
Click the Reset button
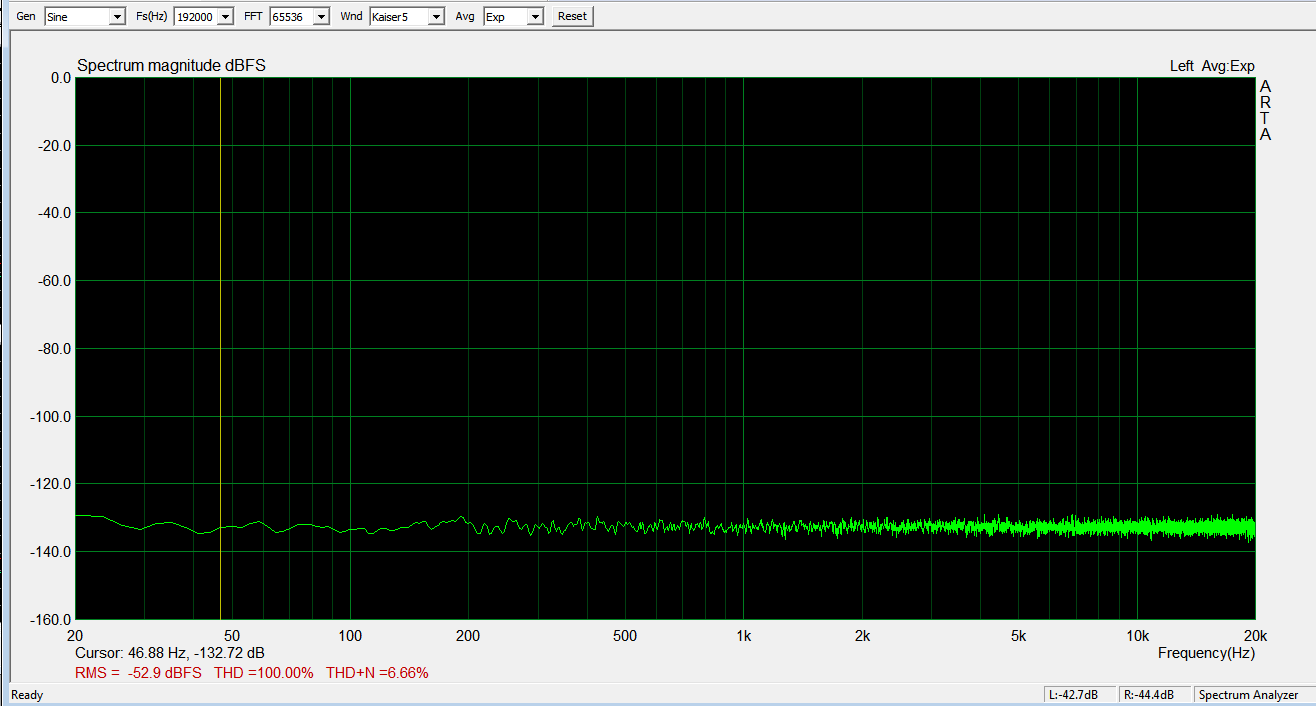coord(573,17)
